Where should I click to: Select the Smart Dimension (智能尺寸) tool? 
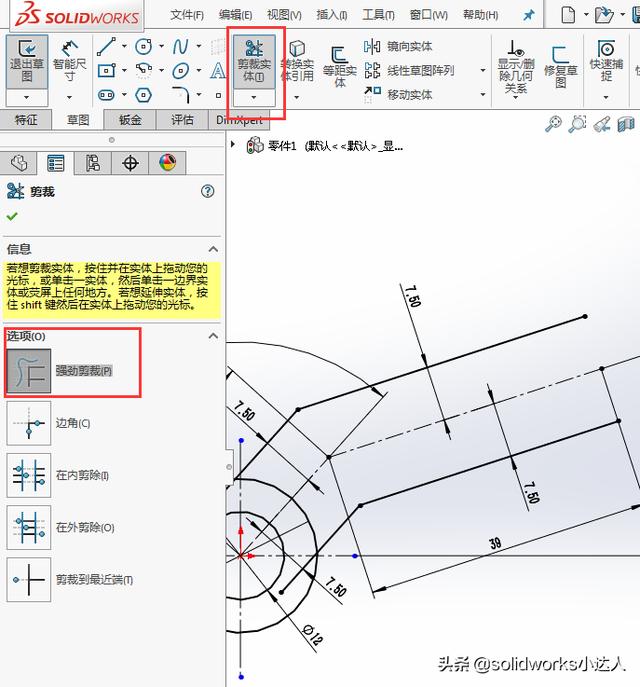(69, 62)
